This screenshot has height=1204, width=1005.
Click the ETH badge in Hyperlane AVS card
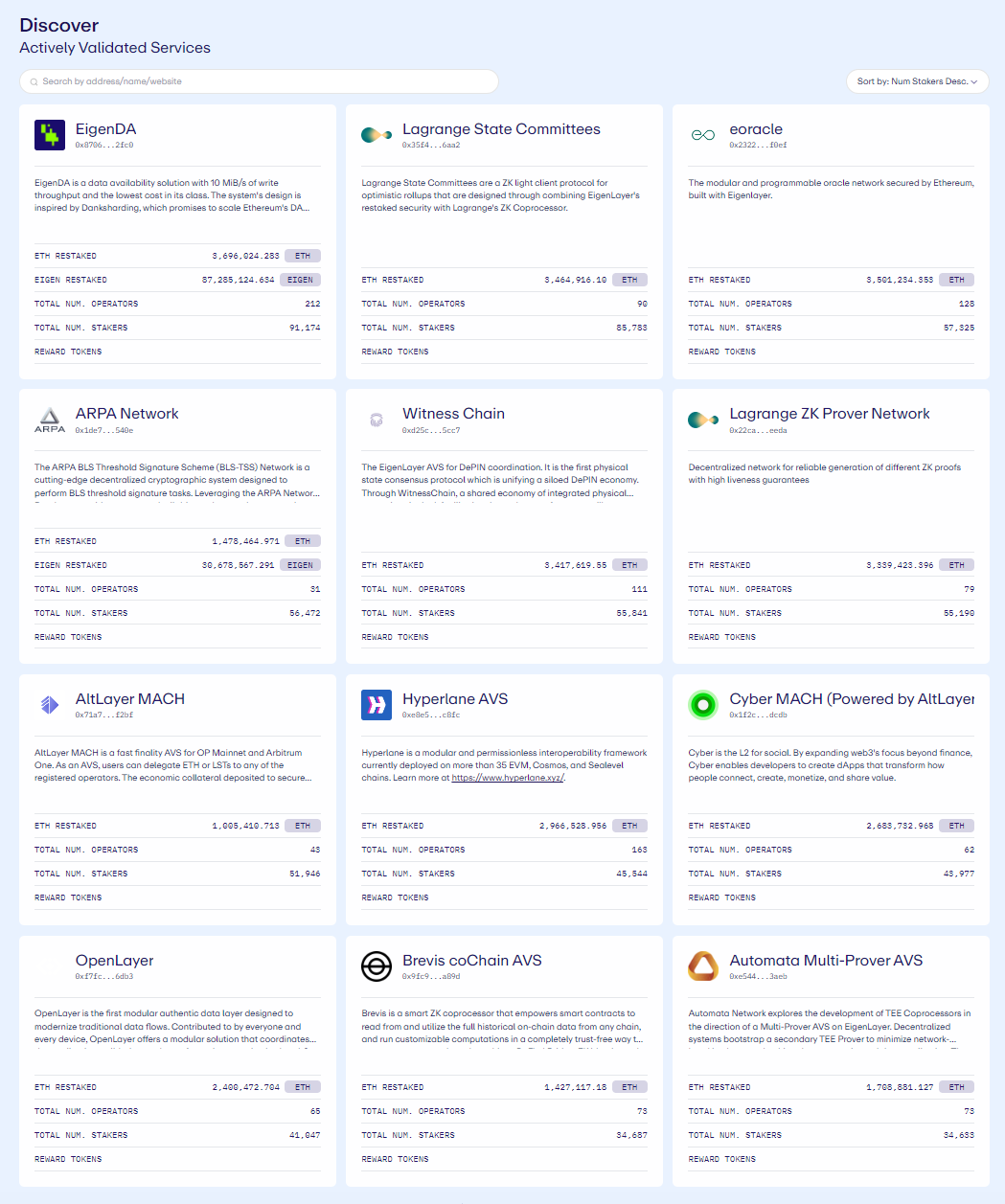coord(629,826)
